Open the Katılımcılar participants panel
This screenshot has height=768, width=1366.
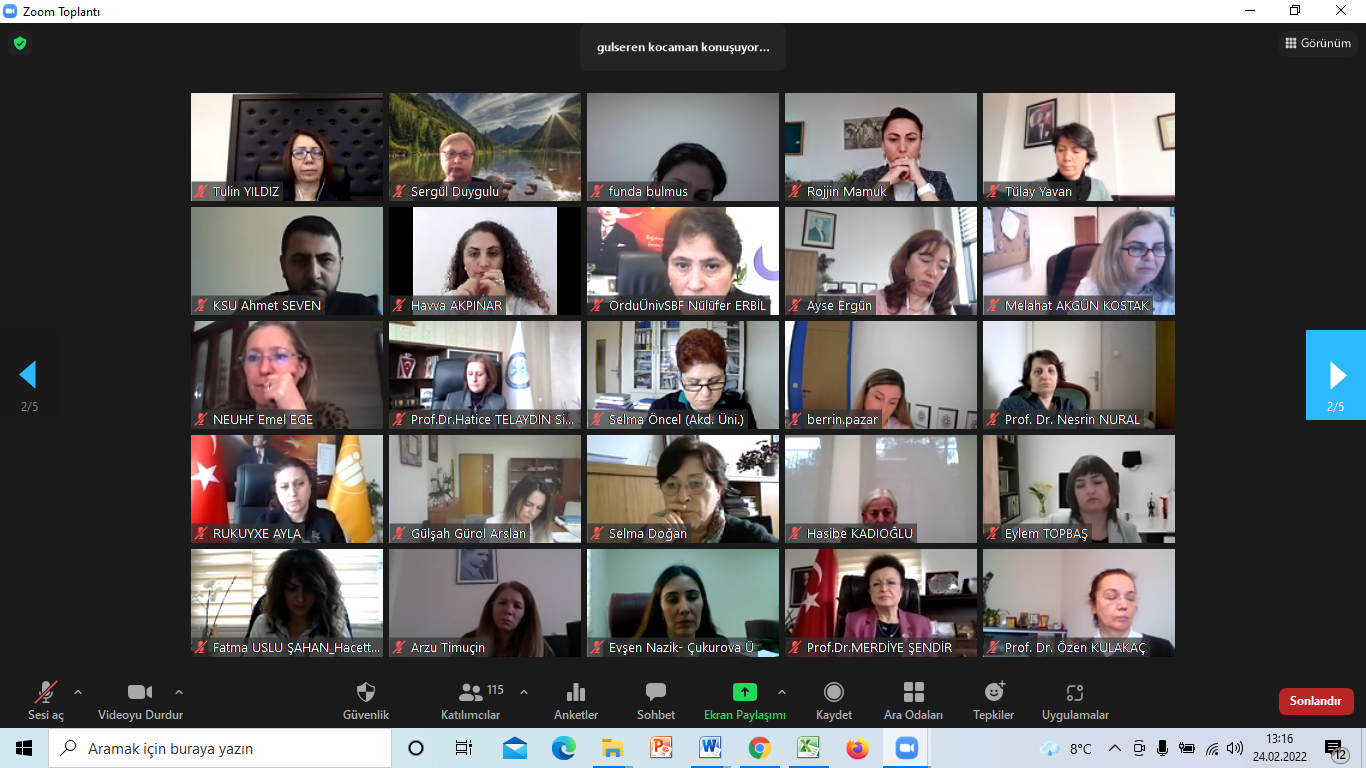(471, 693)
